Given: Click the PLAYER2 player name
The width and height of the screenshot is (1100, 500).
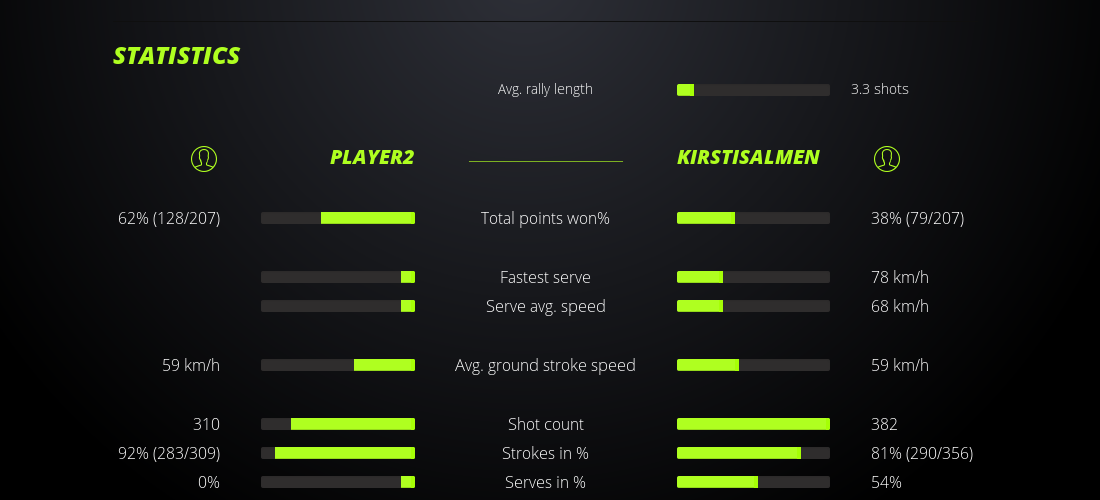Looking at the screenshot, I should pyautogui.click(x=371, y=157).
